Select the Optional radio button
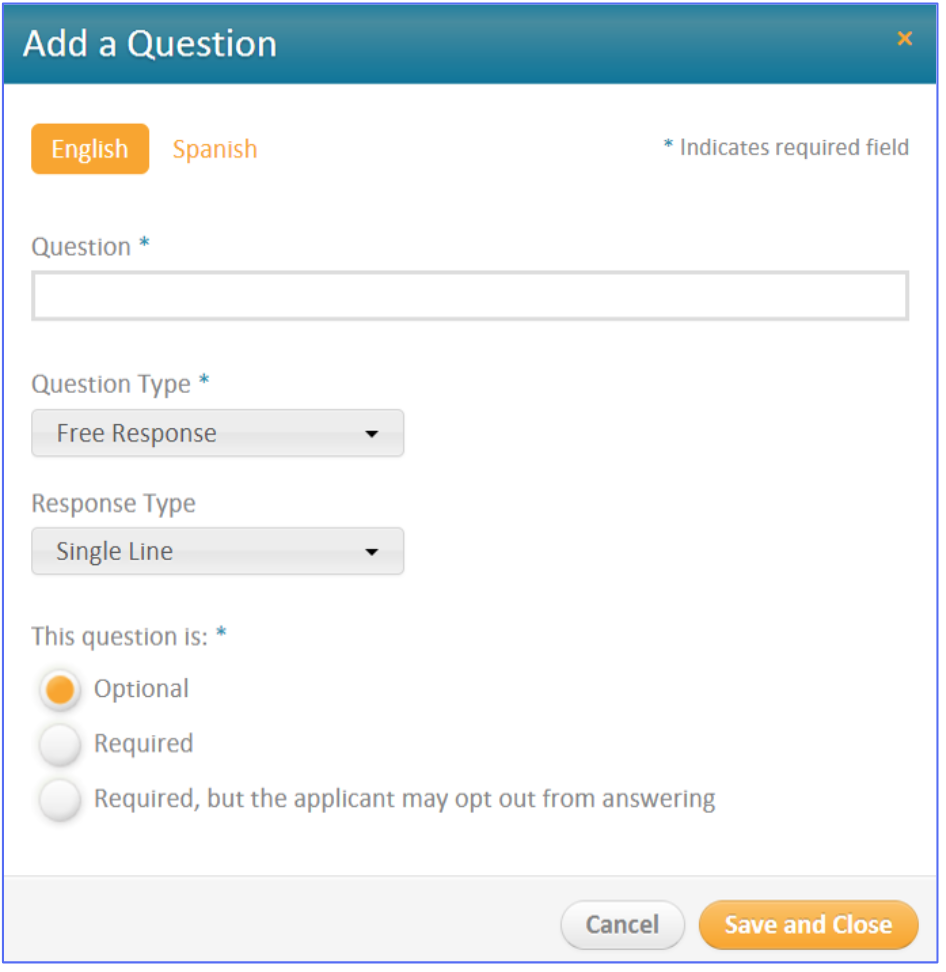The image size is (946, 972). pos(61,690)
